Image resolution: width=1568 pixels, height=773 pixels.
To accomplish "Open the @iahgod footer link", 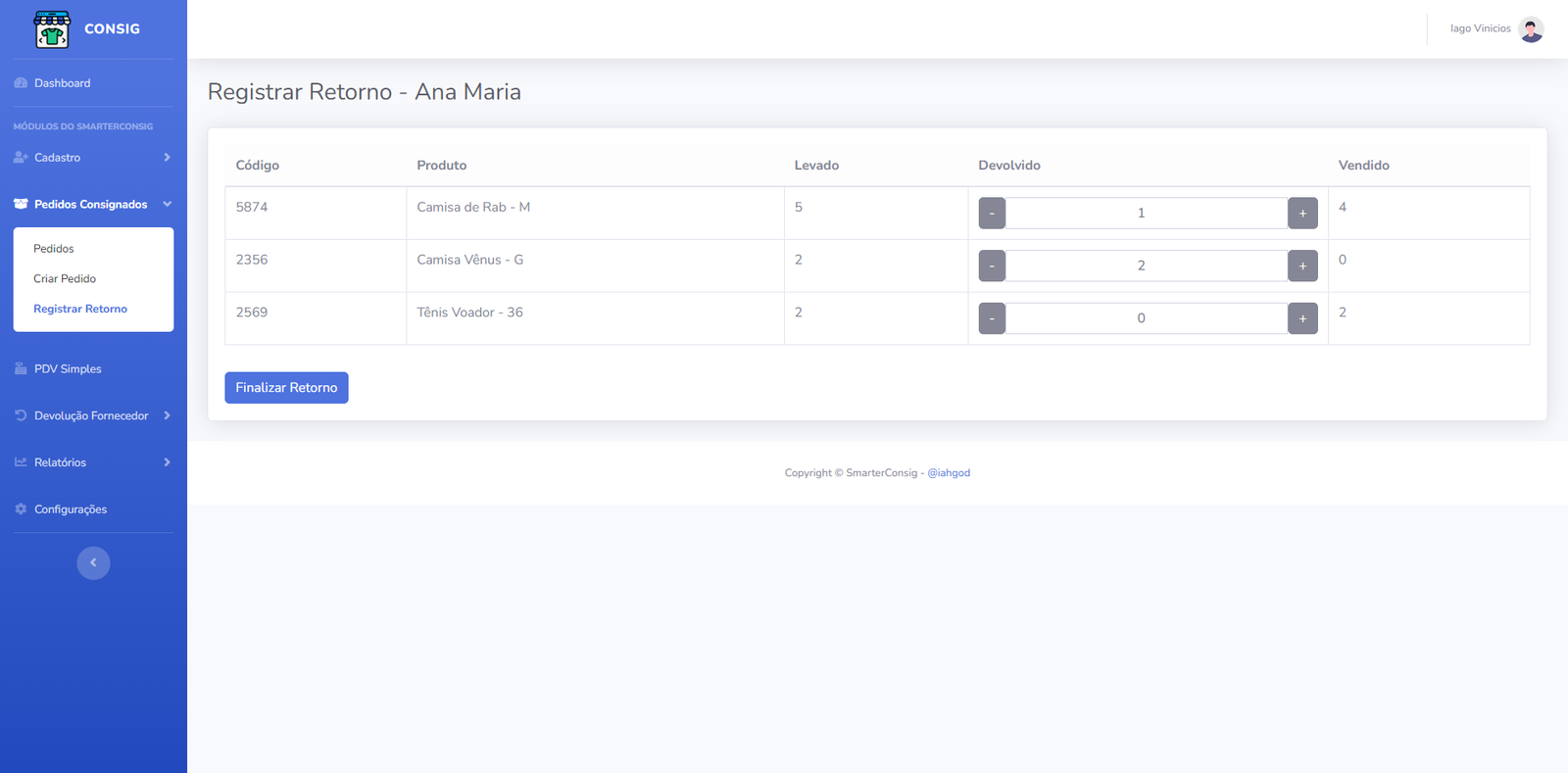I will [949, 473].
